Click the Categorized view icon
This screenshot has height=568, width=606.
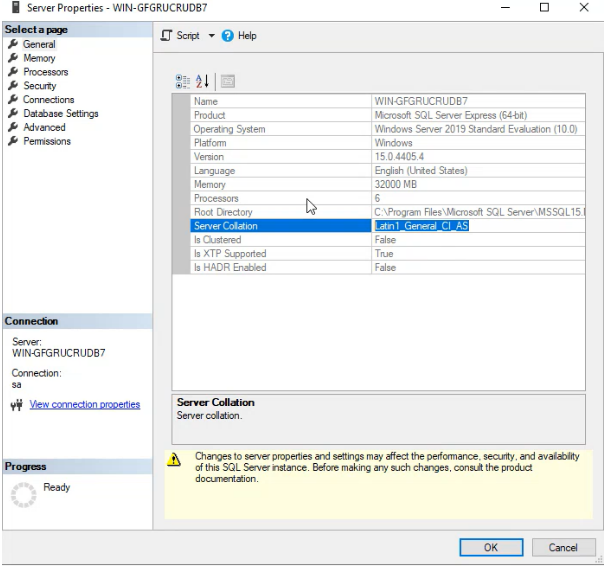182,82
